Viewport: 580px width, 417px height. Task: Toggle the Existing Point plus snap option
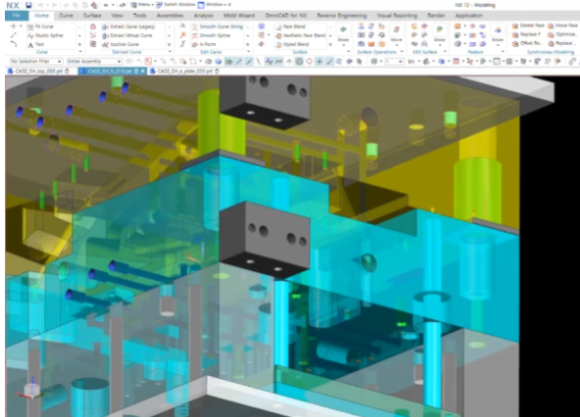coord(319,61)
